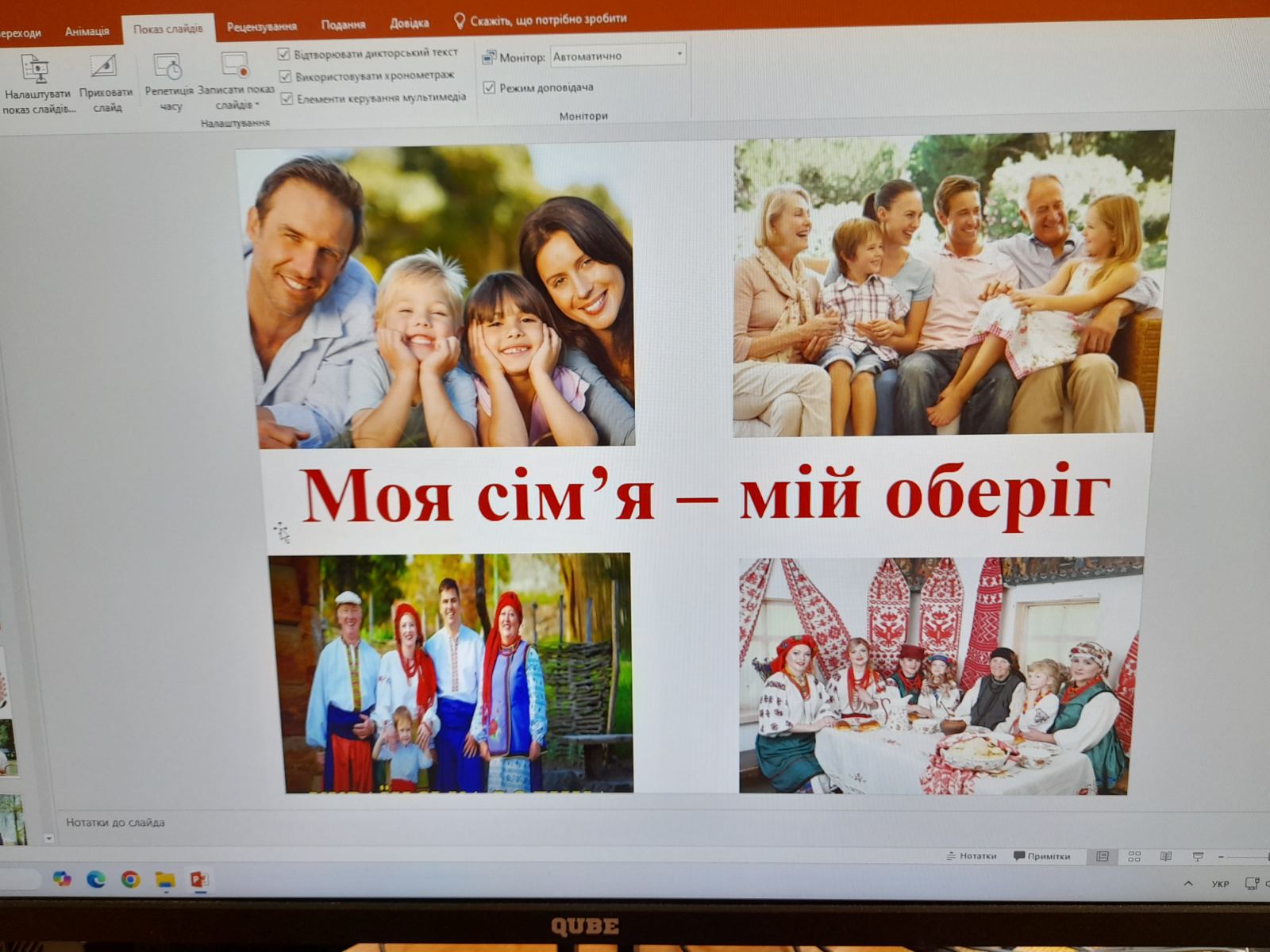The height and width of the screenshot is (952, 1270).
Task: Open Google Chrome from the taskbar
Action: click(131, 879)
